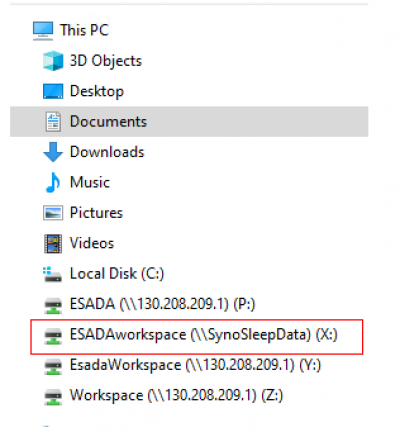Screen dimensions: 400x432
Task: Click the 3D Objects cube icon
Action: pos(53,61)
